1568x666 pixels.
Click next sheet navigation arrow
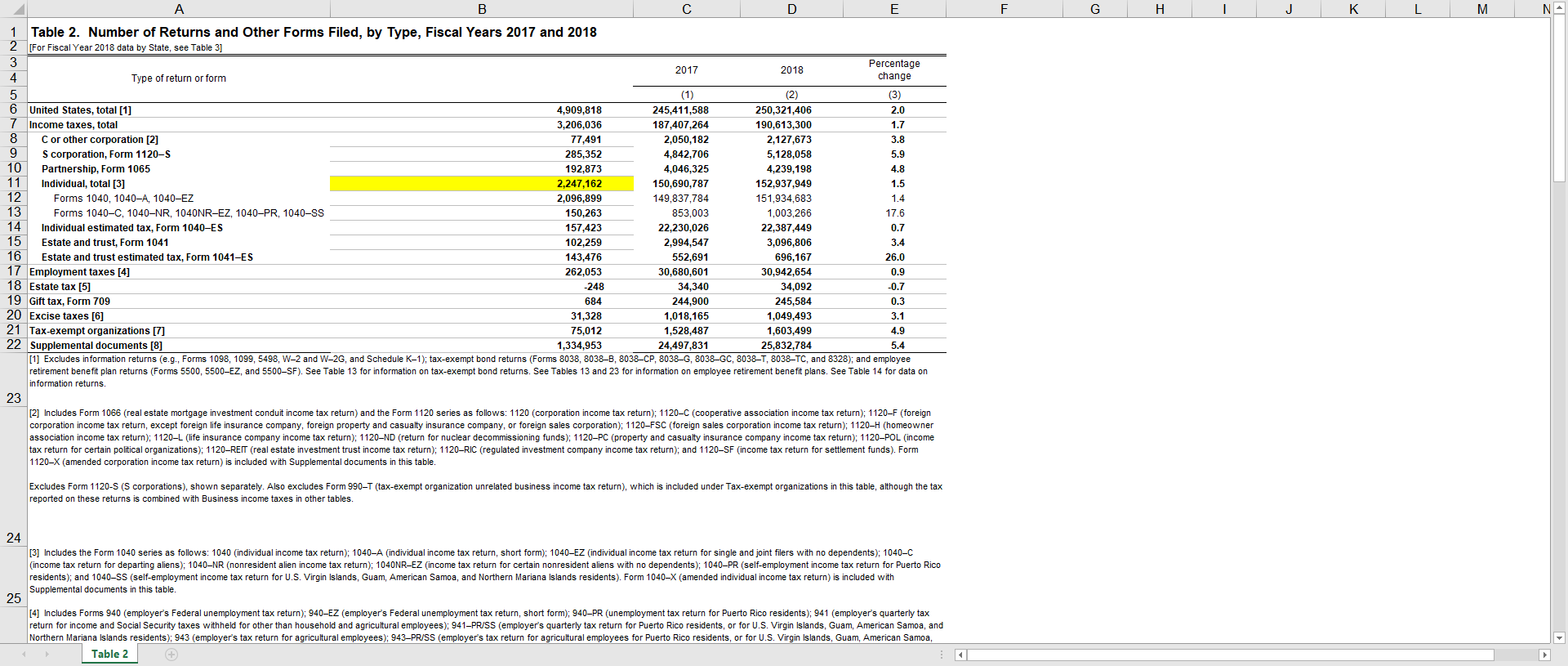point(47,655)
